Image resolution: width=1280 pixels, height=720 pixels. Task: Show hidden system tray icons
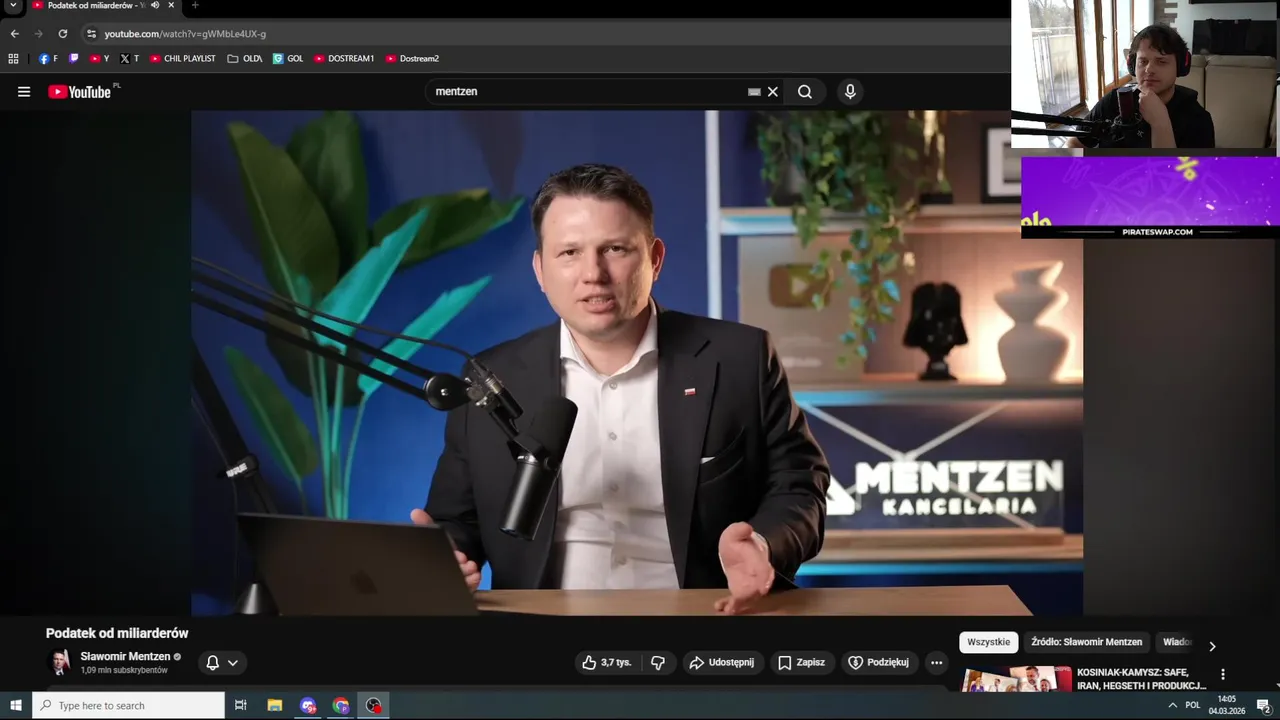point(1172,705)
